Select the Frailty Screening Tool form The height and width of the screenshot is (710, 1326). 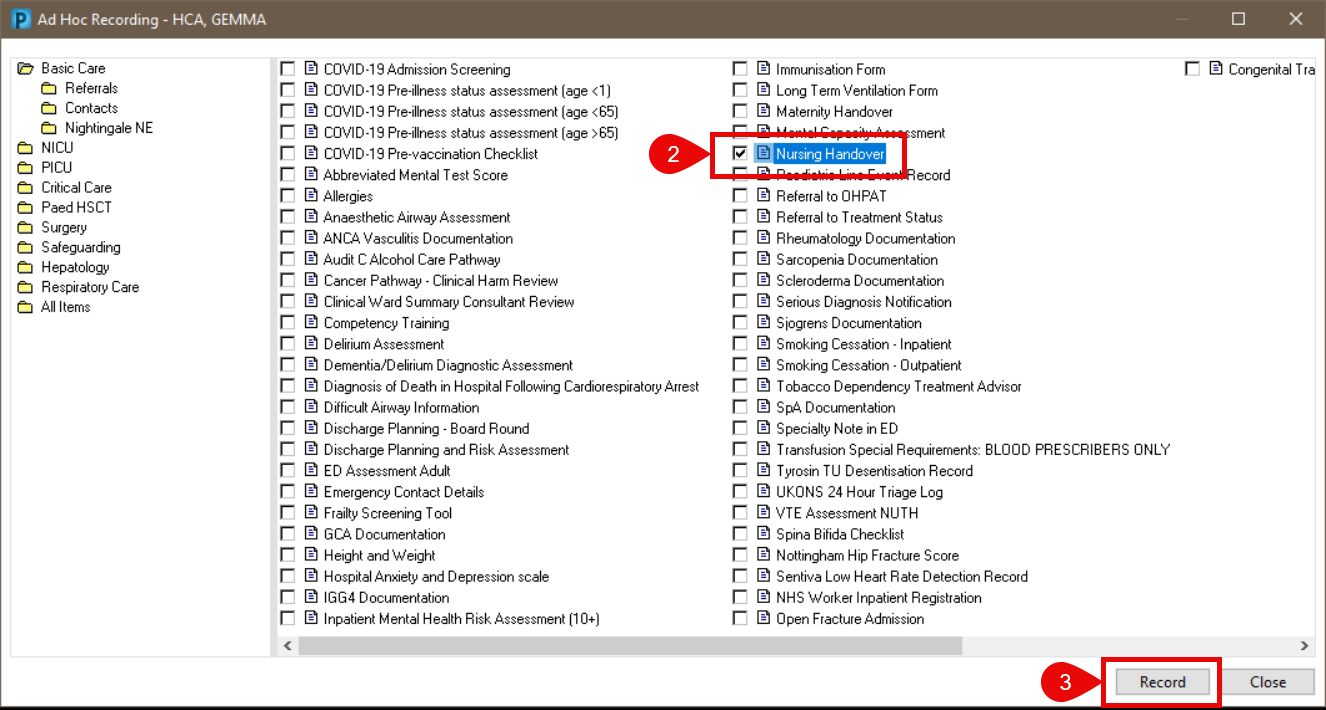click(387, 514)
